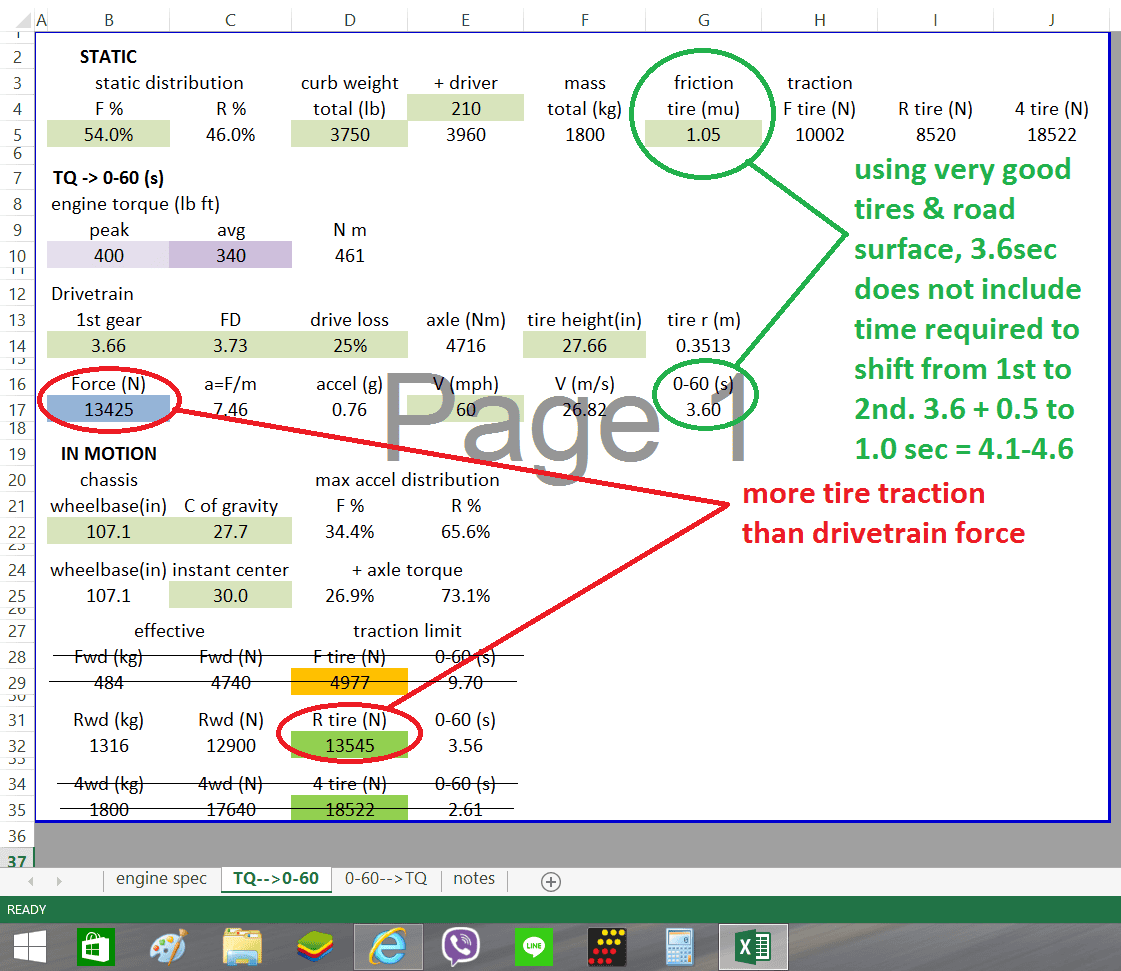Image resolution: width=1121 pixels, height=971 pixels.
Task: Open the Windows Store taskbar icon
Action: pyautogui.click(x=96, y=947)
